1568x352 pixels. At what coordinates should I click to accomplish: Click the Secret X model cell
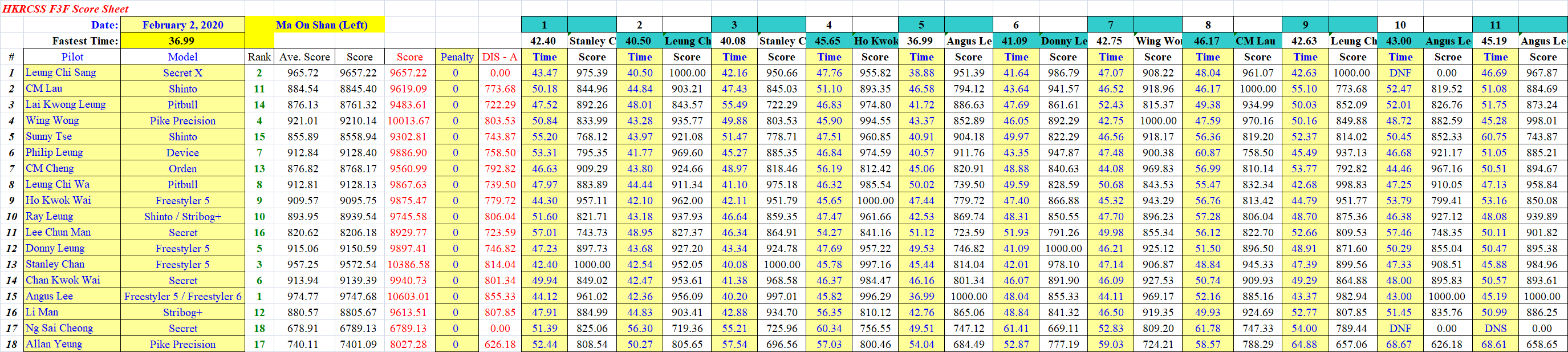pos(182,72)
